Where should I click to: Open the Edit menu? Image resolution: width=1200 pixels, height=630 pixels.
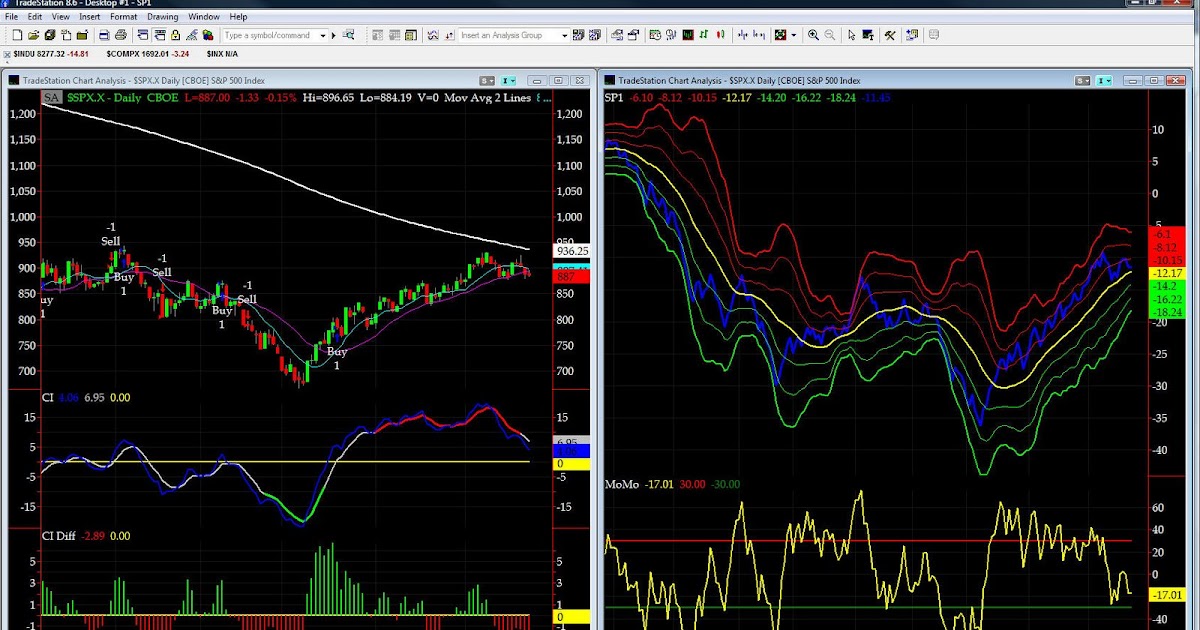(35, 17)
